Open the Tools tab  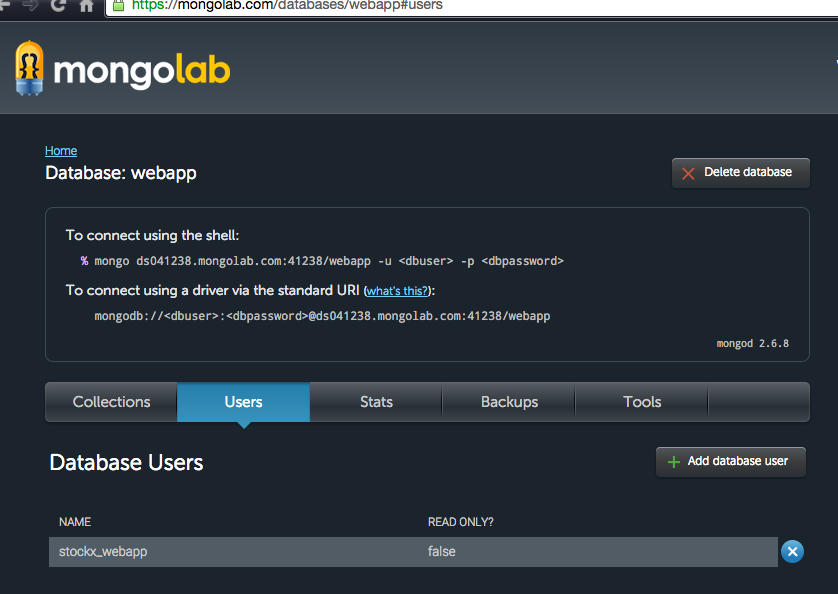(642, 402)
